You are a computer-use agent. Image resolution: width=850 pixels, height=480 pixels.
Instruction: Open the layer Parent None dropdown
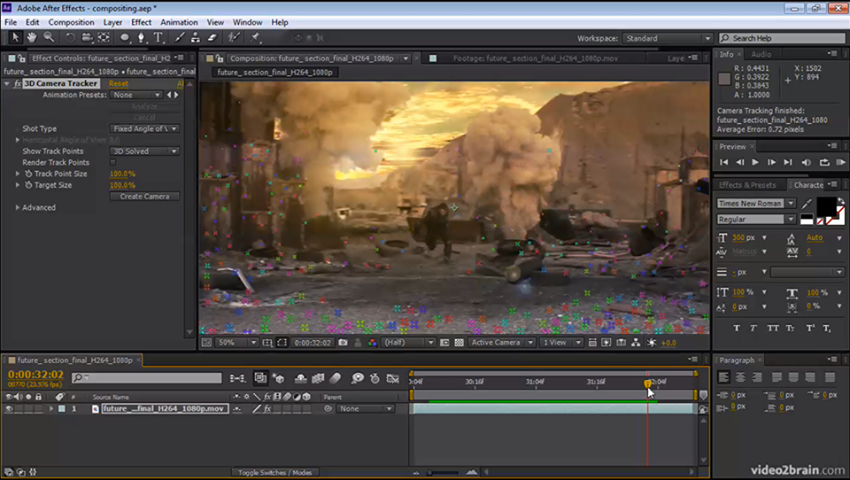tap(365, 408)
